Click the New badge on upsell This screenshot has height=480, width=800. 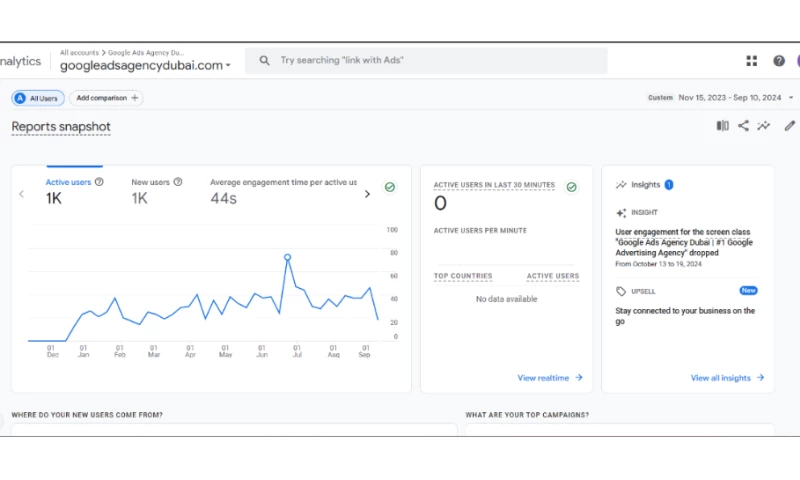click(x=748, y=291)
